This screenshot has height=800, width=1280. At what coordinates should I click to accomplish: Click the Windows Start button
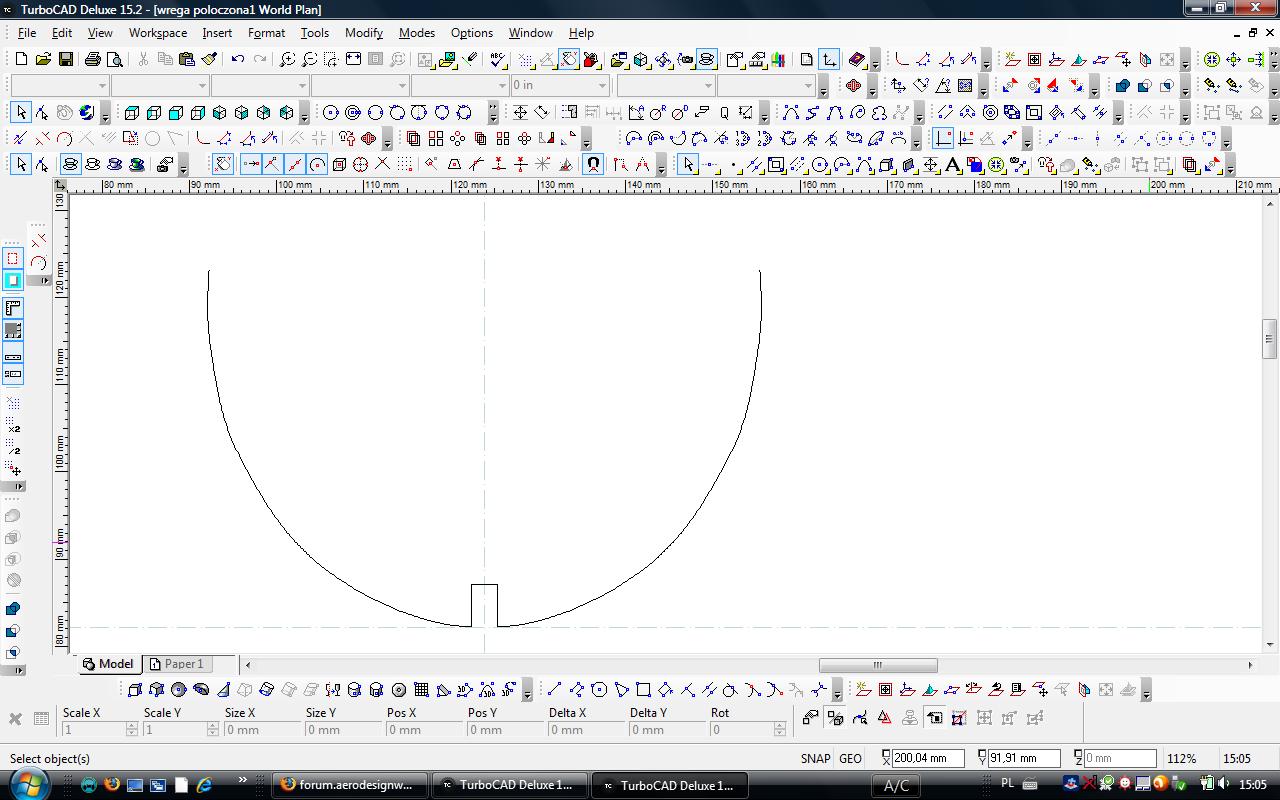tap(28, 783)
